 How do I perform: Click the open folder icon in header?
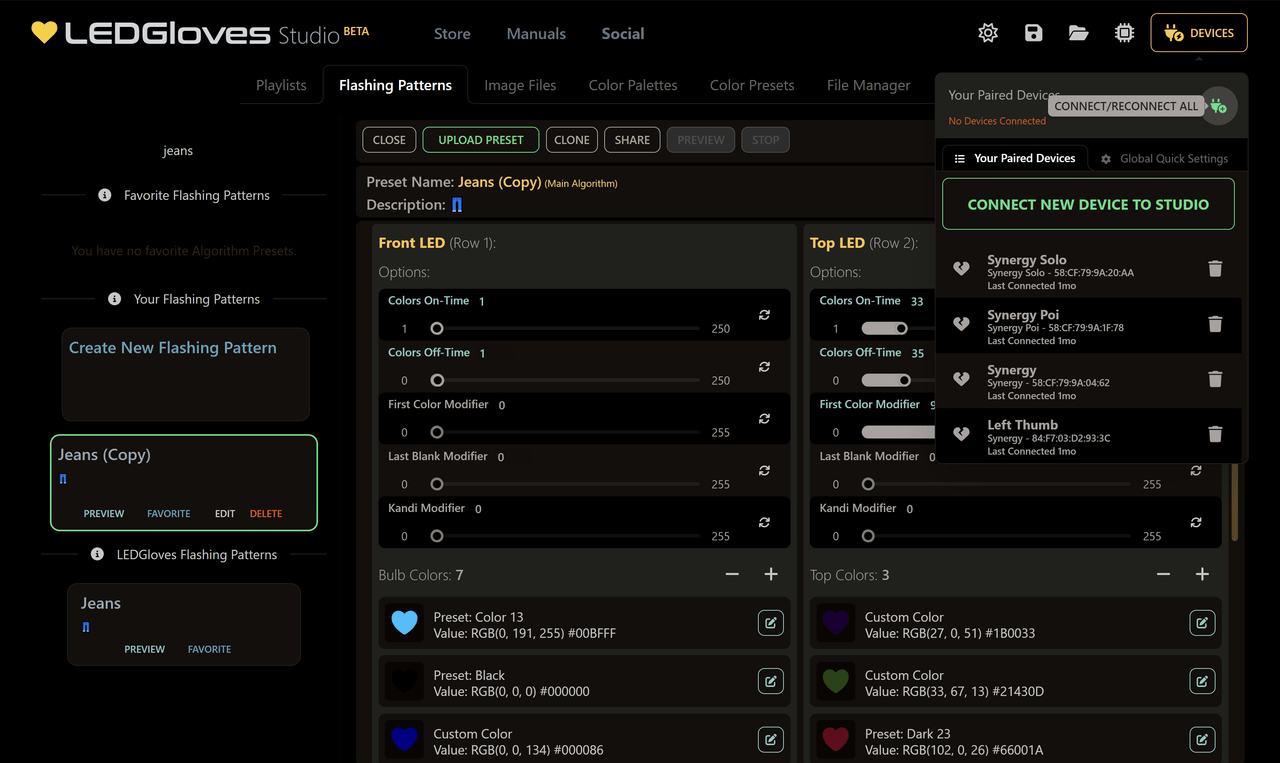(1078, 33)
